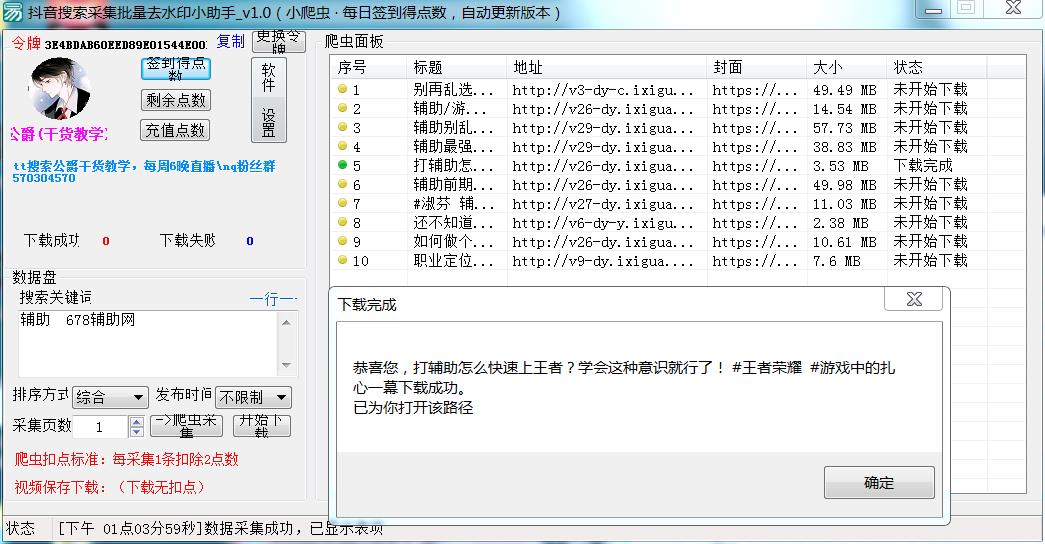Increase 采集页数 with up spinner arrow

click(x=137, y=421)
